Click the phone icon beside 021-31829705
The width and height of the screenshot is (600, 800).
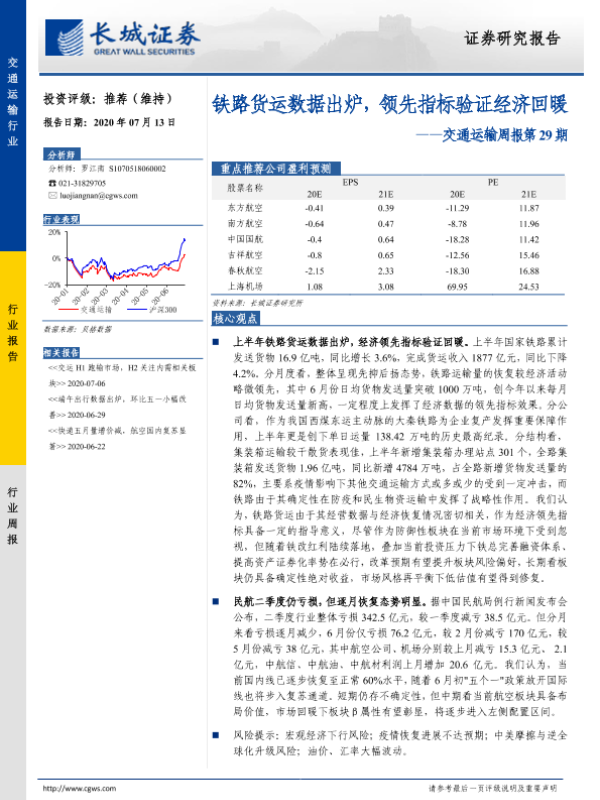(51, 183)
